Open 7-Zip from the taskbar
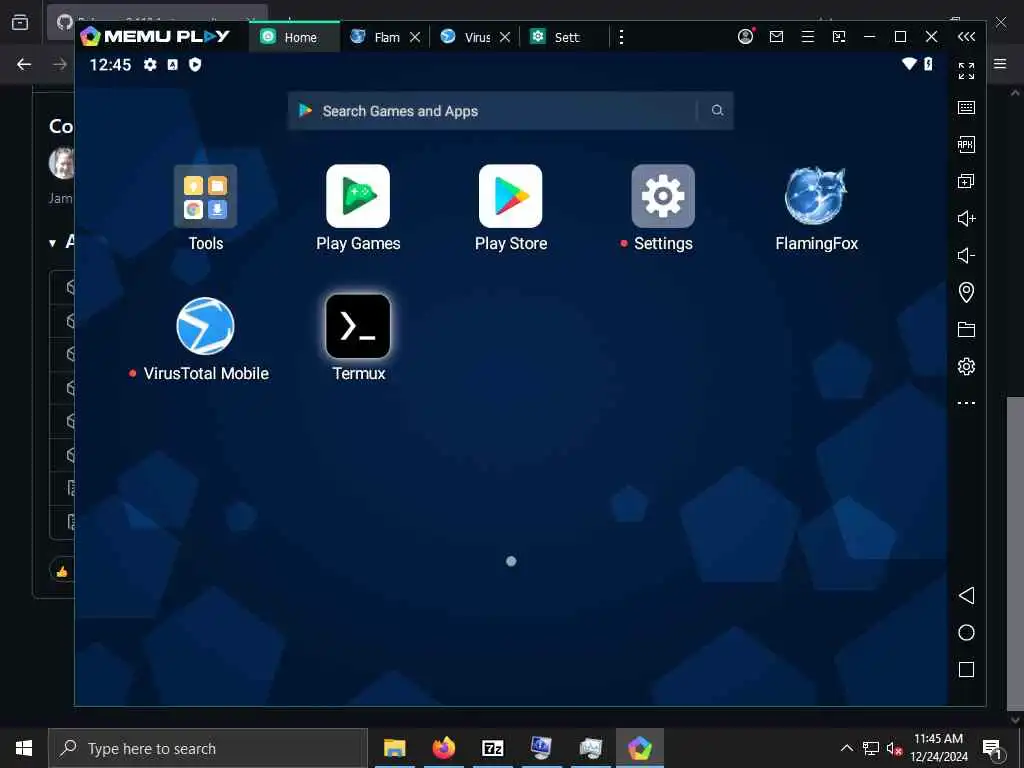 tap(492, 748)
